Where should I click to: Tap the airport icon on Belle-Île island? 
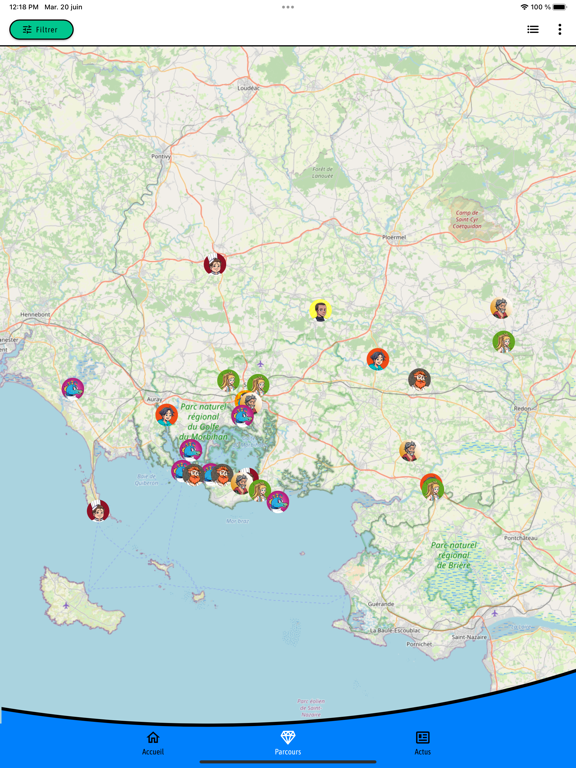(x=66, y=606)
